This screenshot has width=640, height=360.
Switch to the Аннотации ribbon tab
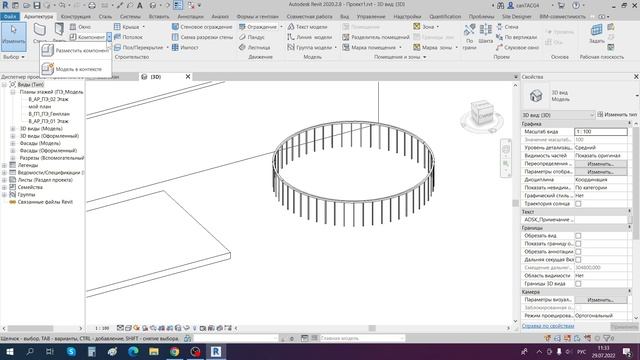click(x=191, y=16)
